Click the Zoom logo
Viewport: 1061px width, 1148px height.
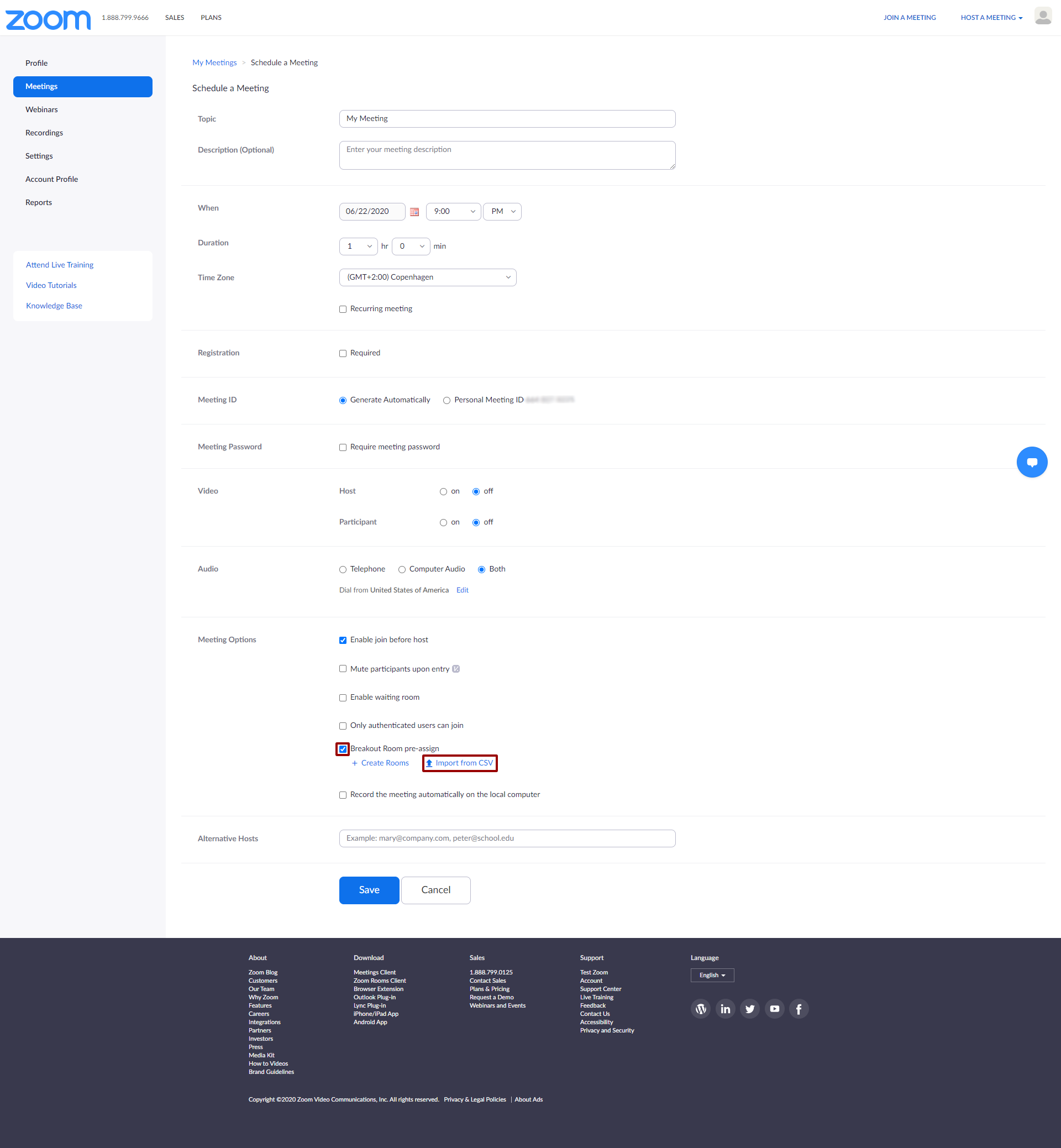[48, 19]
